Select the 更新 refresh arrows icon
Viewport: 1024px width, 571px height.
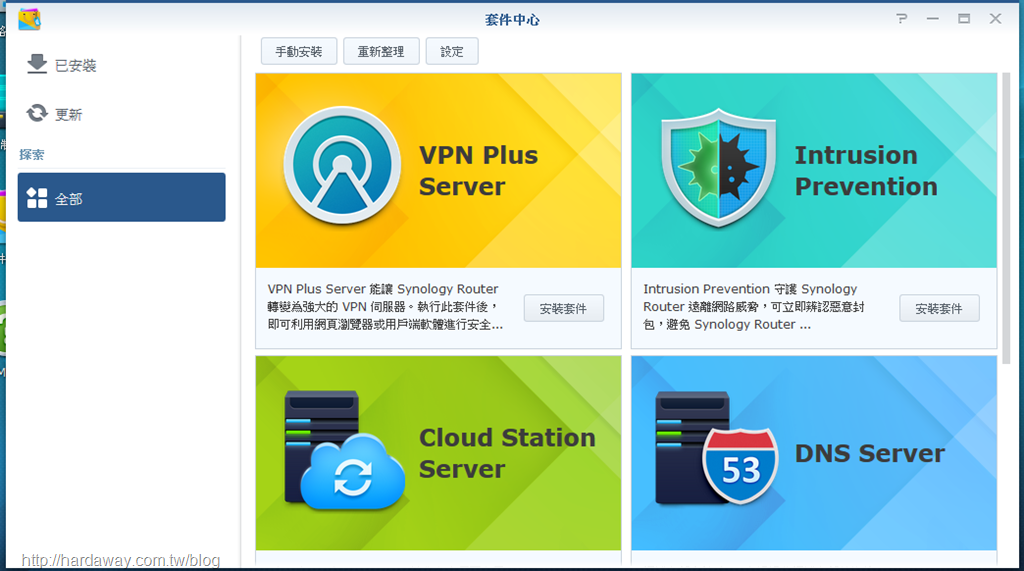[37, 113]
